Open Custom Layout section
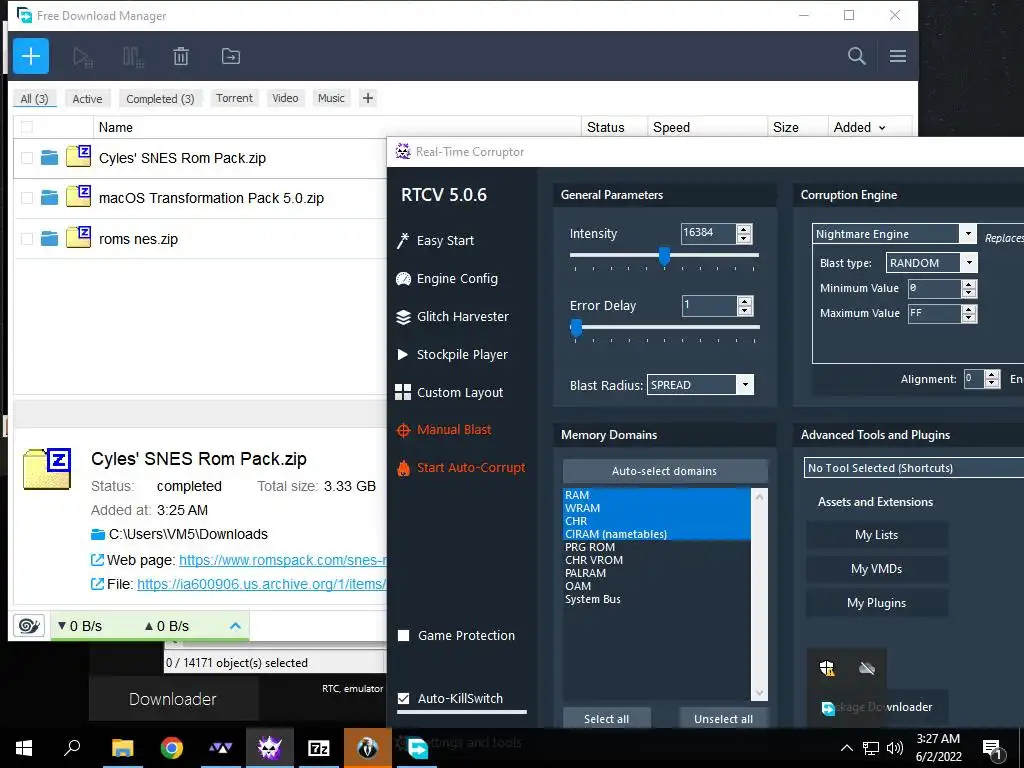1024x768 pixels. (449, 392)
